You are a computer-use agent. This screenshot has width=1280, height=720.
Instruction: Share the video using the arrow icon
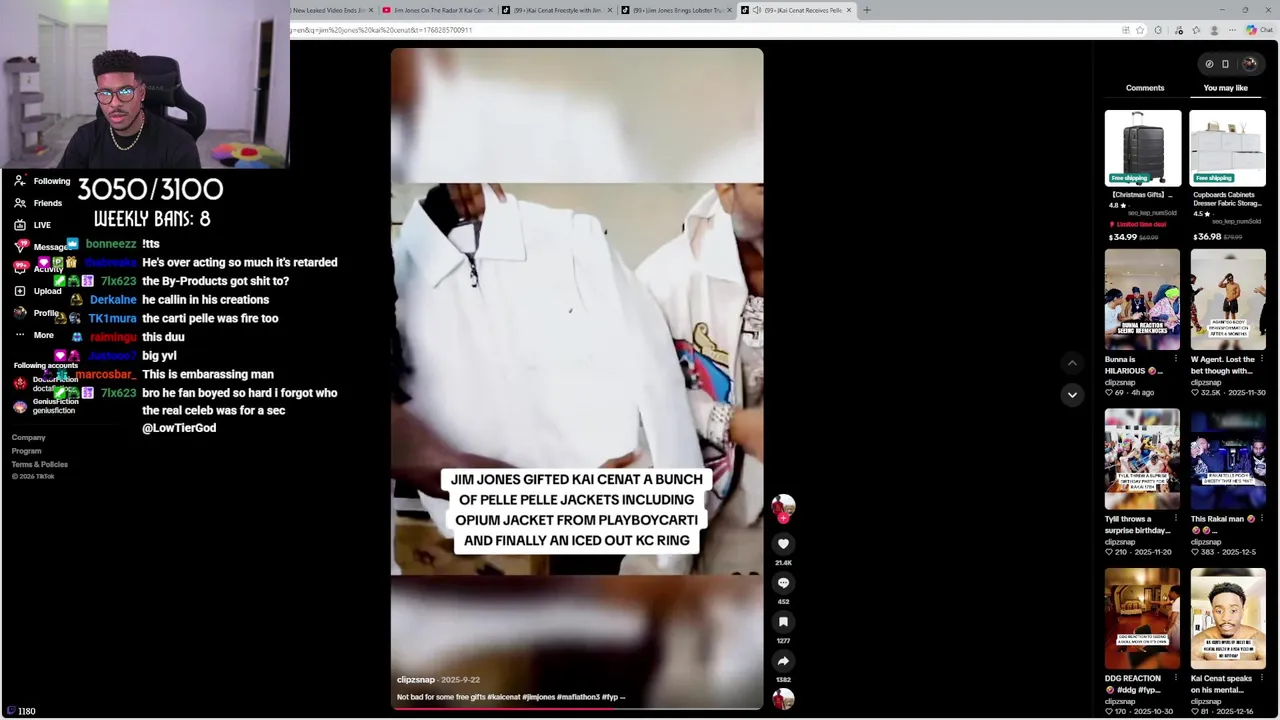coord(783,660)
